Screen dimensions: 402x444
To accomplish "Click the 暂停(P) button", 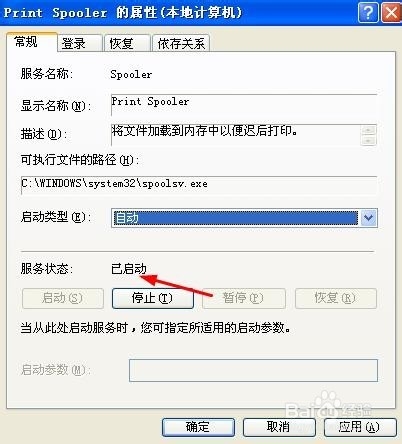I will (244, 298).
